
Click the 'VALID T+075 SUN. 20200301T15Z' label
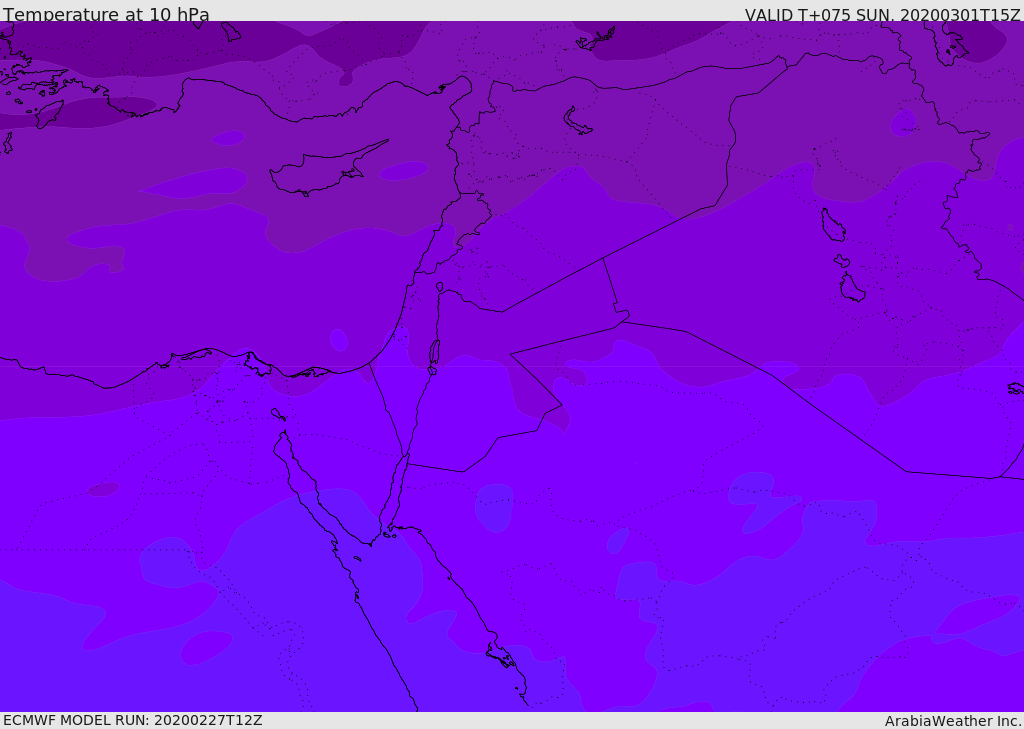(x=882, y=15)
